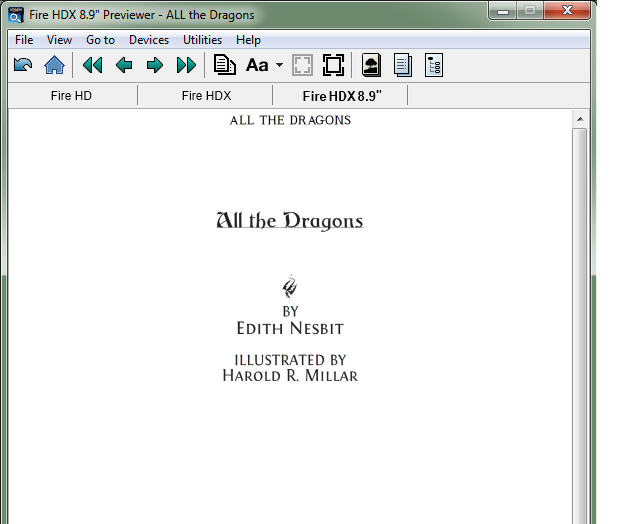Click the copy pages document icon
Image resolution: width=624 pixels, height=524 pixels.
(225, 65)
